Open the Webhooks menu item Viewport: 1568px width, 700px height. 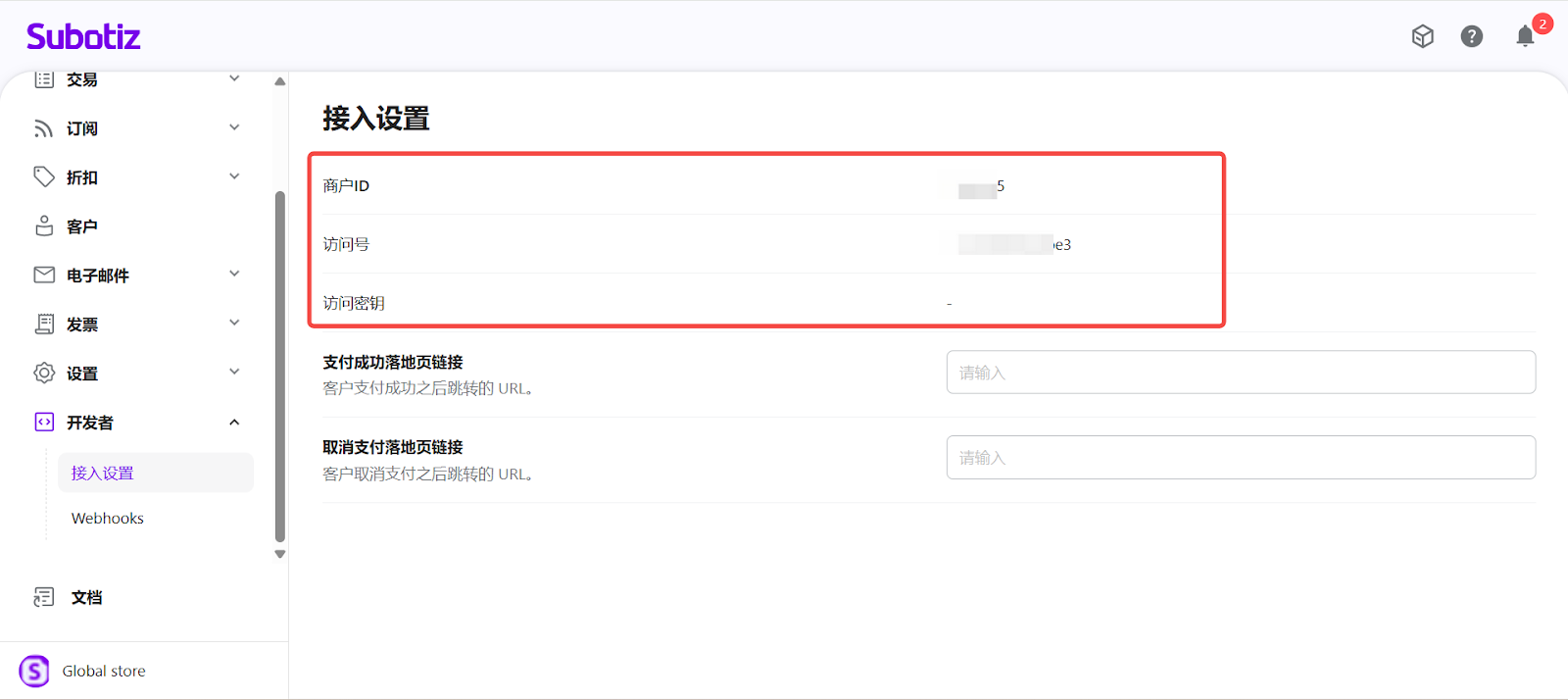coord(108,519)
